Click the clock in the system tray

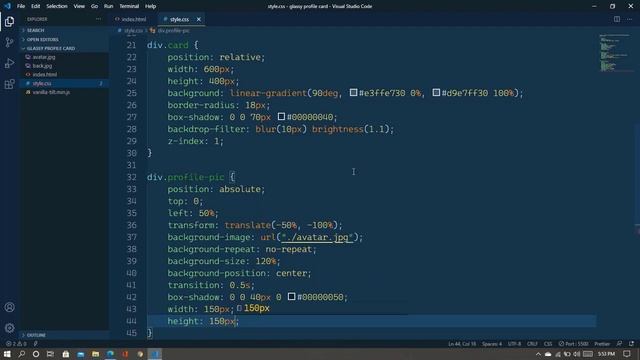(x=607, y=354)
